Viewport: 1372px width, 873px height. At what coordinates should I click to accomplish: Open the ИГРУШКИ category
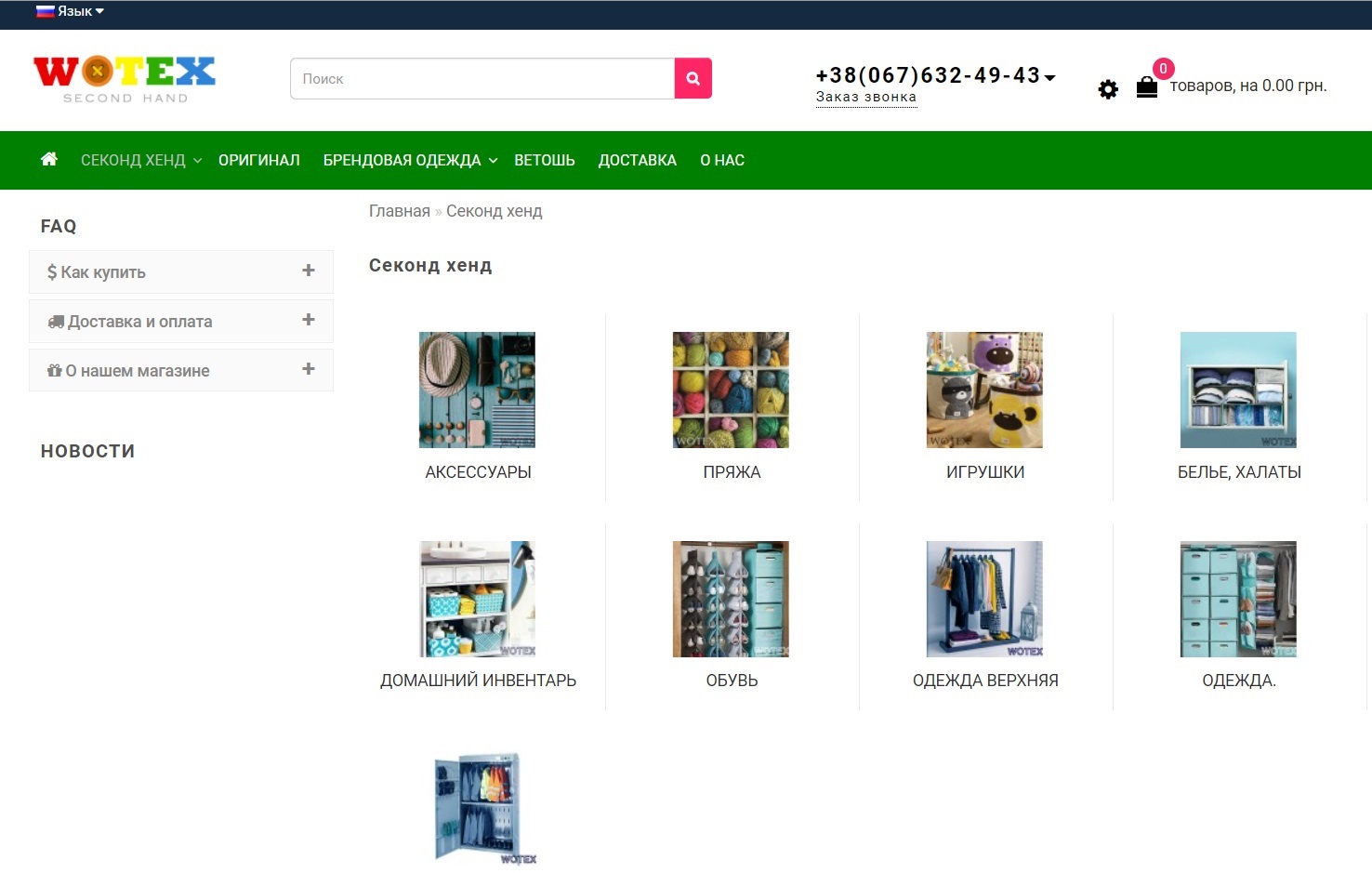(x=983, y=390)
